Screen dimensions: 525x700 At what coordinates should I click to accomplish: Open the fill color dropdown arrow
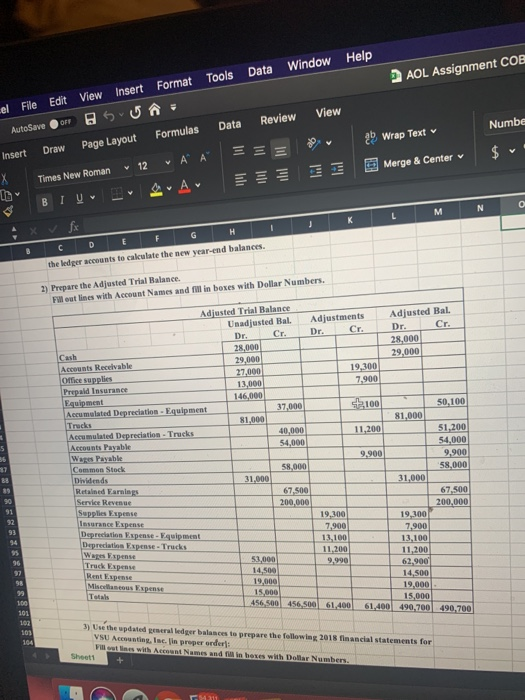169,188
